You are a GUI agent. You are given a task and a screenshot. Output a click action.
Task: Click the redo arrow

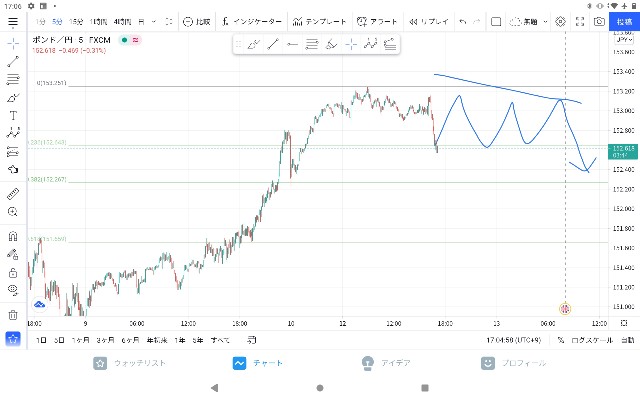(x=476, y=22)
